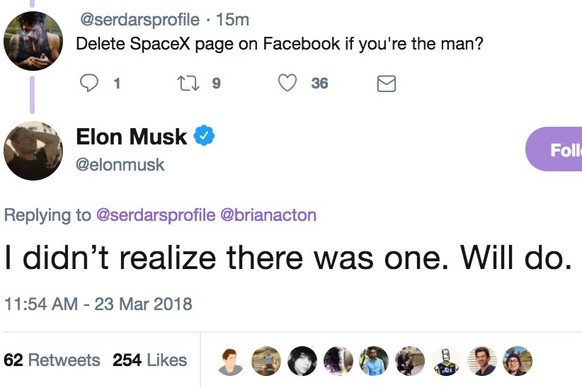Screen dimensions: 582x388
Task: Click the black-and-white liker avatar
Action: pos(303,361)
